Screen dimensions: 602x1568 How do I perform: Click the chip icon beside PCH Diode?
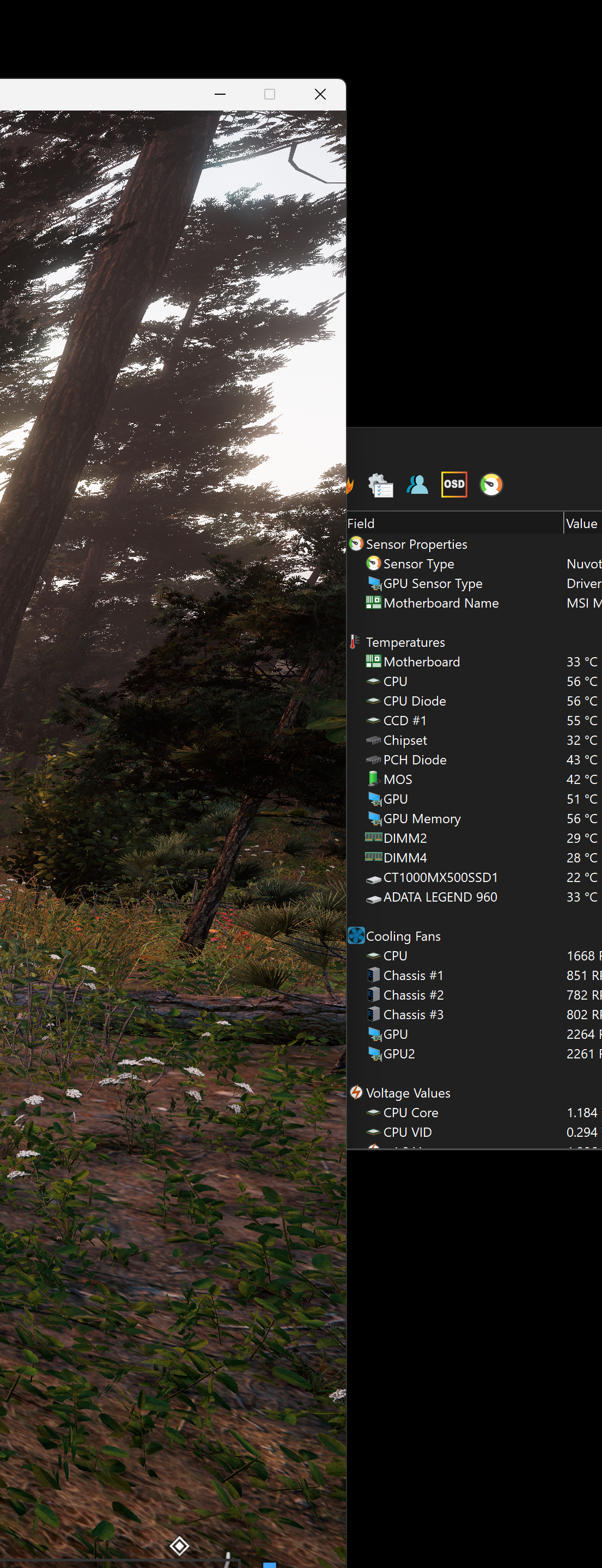[x=374, y=759]
